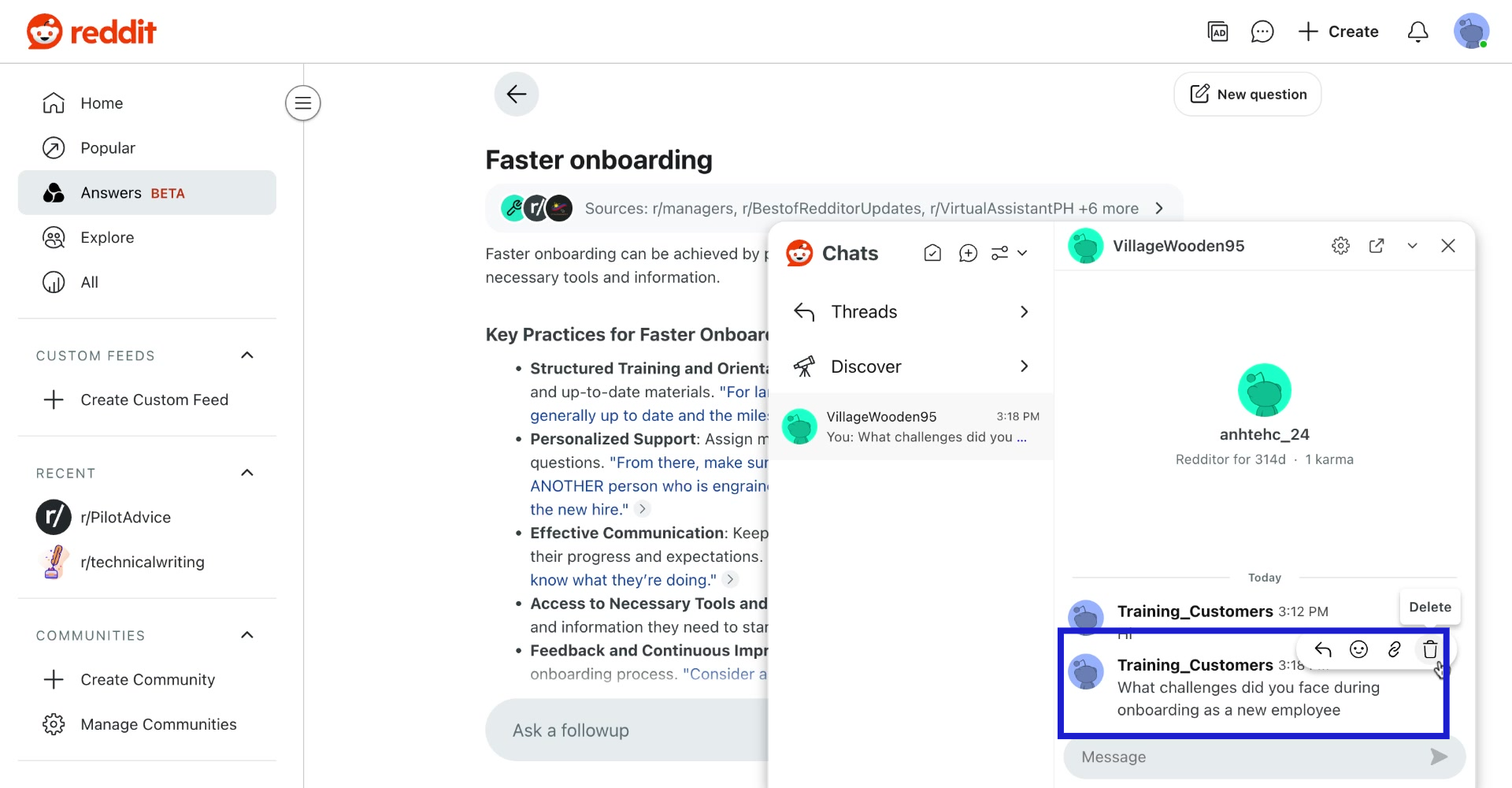The width and height of the screenshot is (1512, 788).
Task: Open chat filter settings
Action: coord(1002,253)
